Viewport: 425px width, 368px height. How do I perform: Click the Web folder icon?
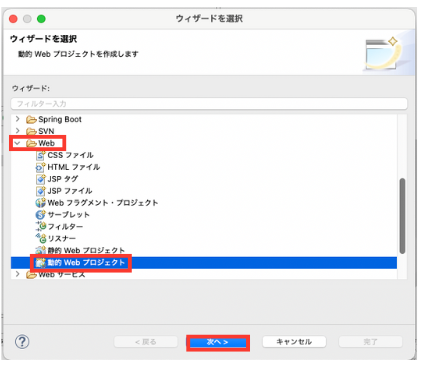click(x=31, y=143)
